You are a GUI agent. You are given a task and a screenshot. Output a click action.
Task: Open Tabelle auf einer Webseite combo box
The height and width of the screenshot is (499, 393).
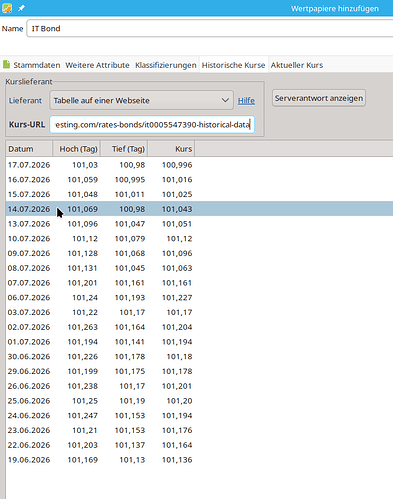pos(141,100)
